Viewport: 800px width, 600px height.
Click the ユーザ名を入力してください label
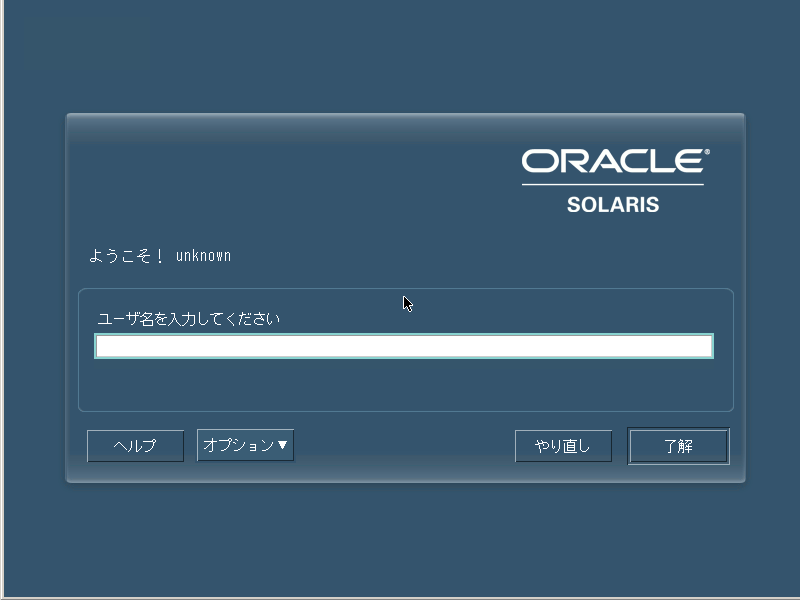[189, 319]
